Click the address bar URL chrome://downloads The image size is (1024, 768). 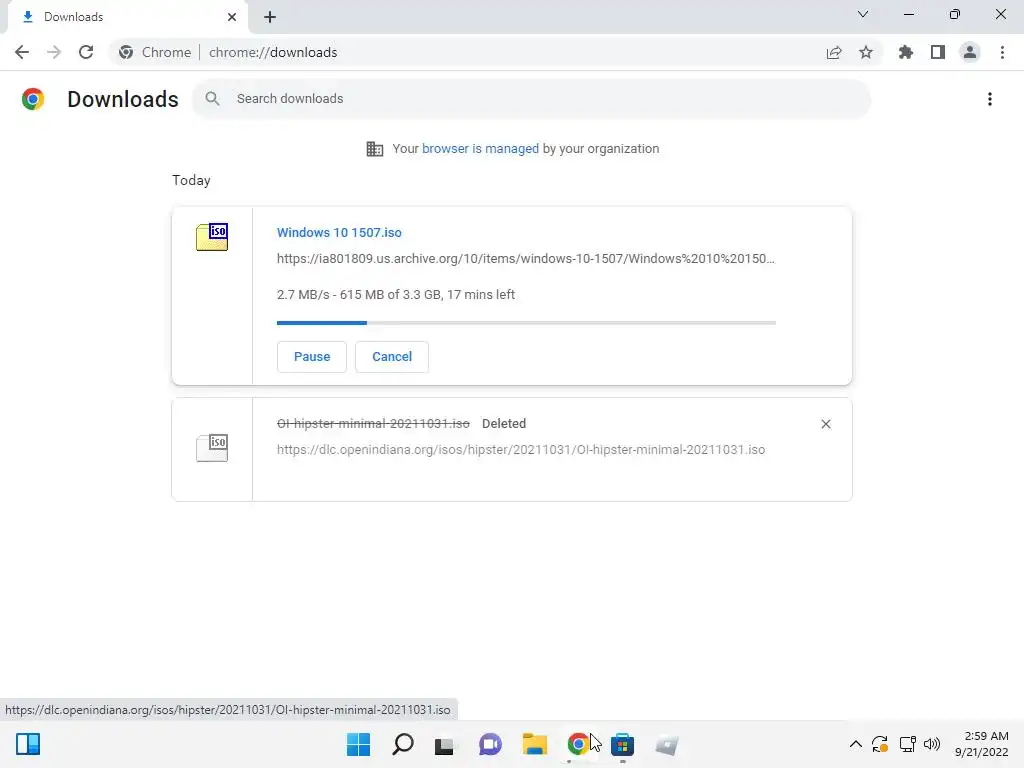273,52
